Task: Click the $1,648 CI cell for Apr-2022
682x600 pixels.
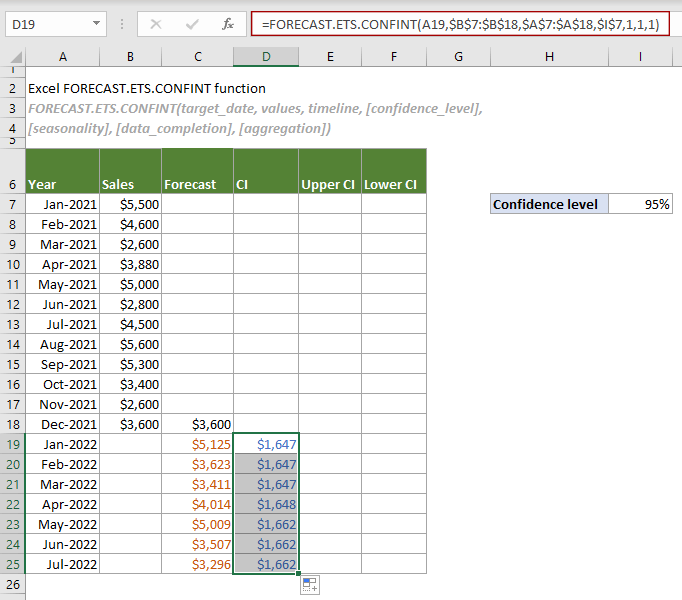Action: (265, 503)
